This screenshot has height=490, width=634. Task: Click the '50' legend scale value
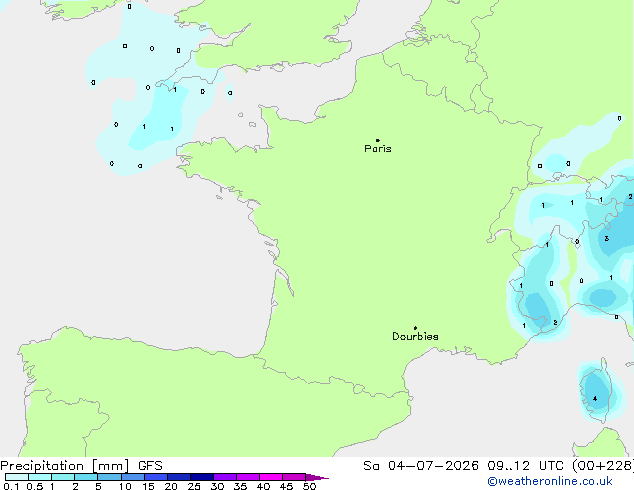309,486
